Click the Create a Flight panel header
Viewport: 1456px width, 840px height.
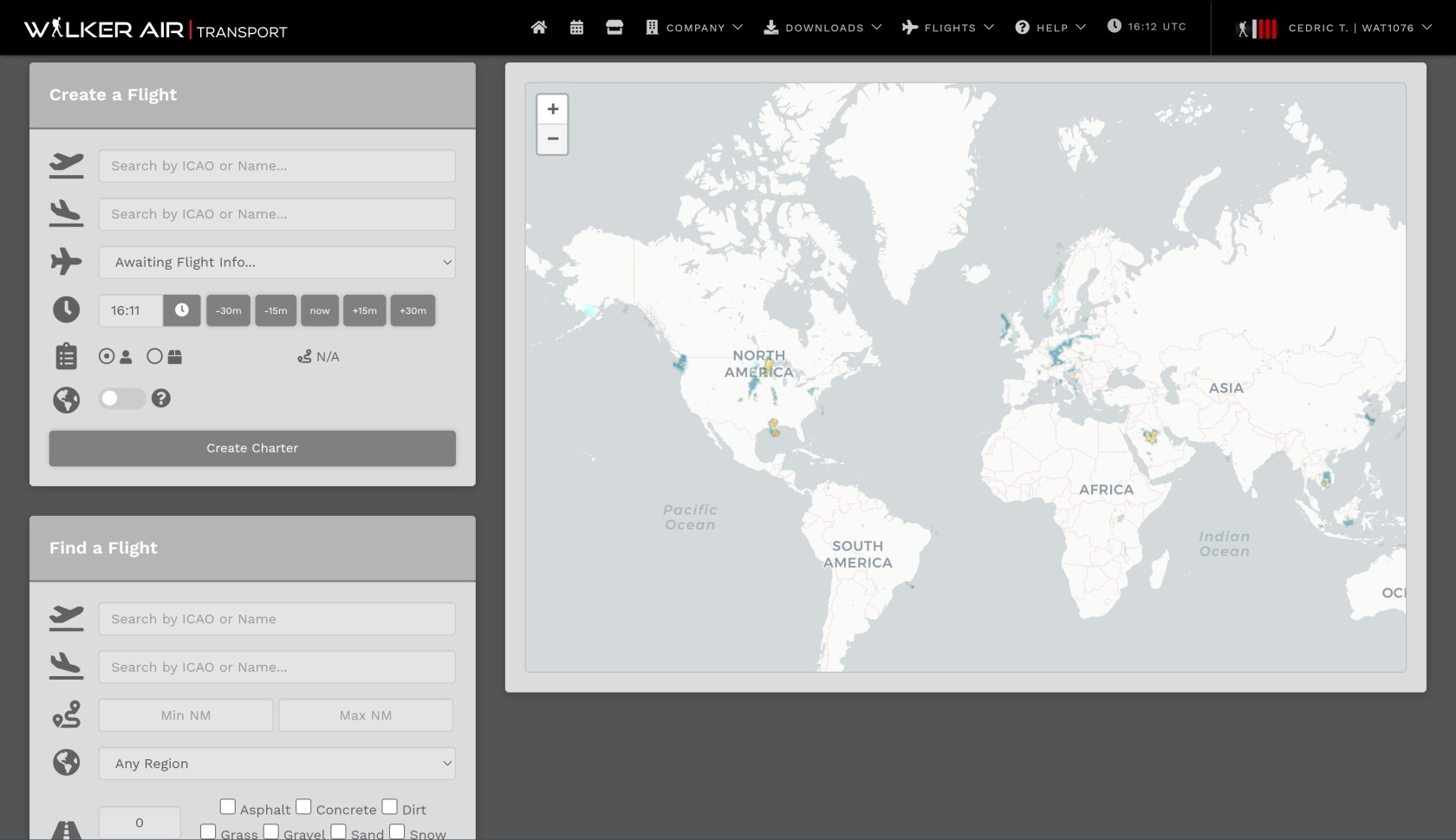252,95
